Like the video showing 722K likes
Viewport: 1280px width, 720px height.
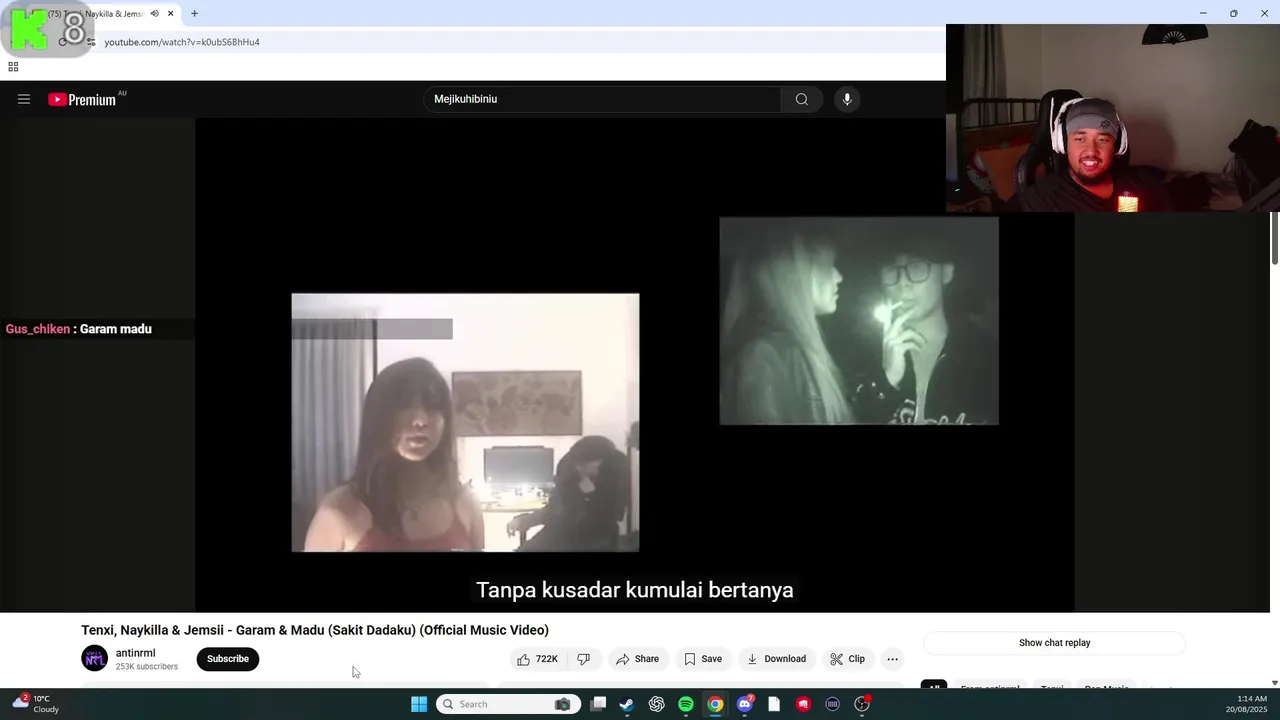[537, 659]
